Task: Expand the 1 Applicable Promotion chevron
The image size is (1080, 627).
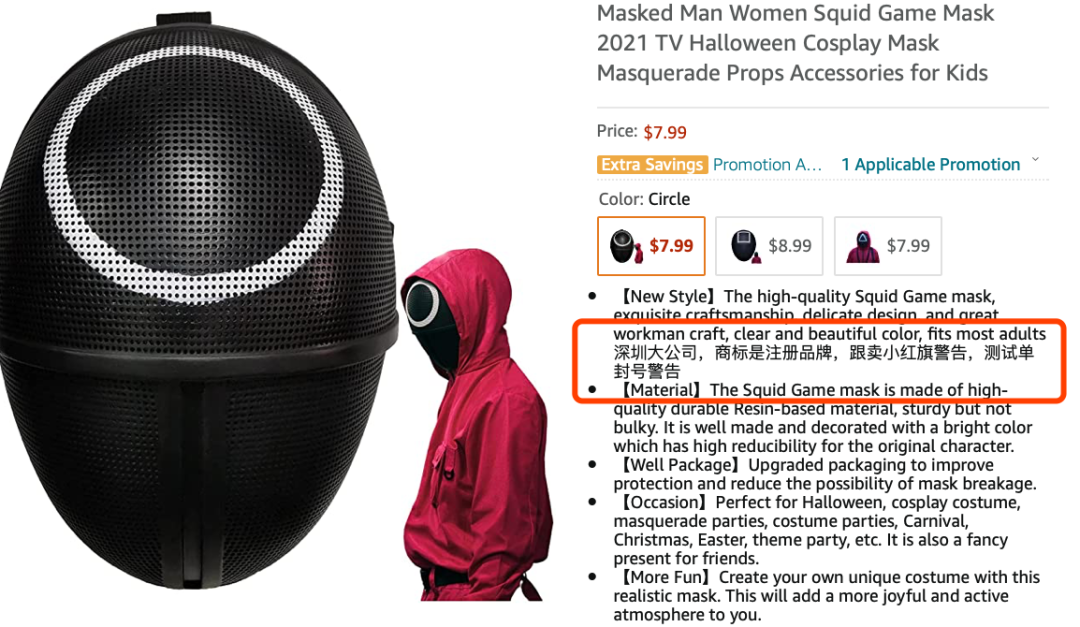Action: (x=1035, y=160)
